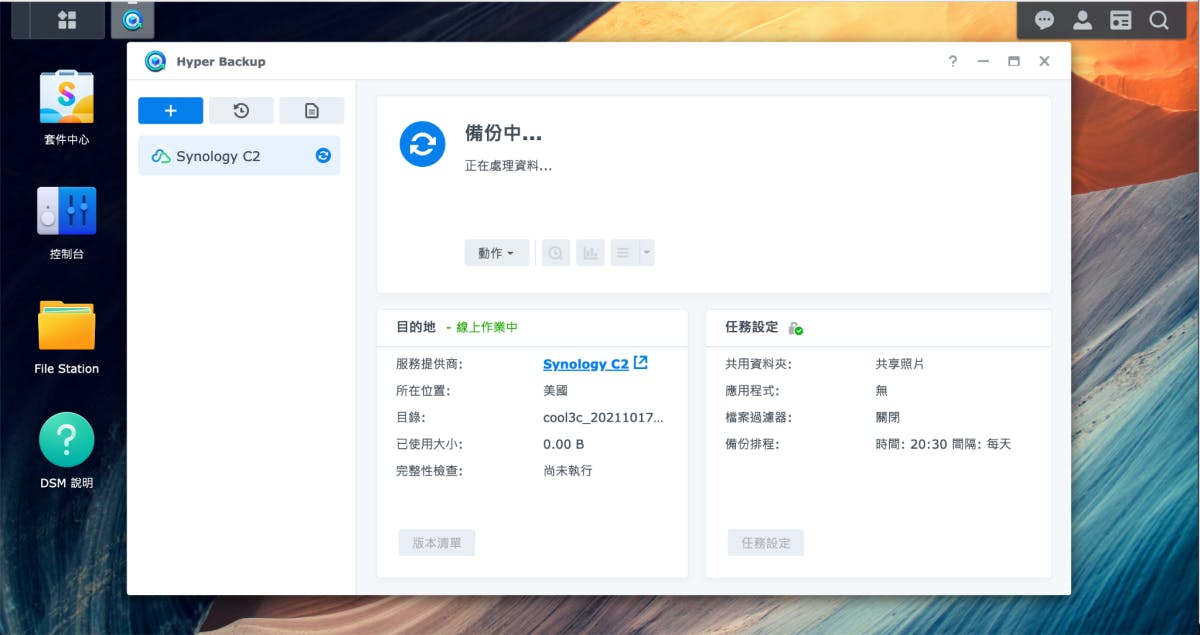Image resolution: width=1200 pixels, height=635 pixels.
Task: Click the notifications chat bubble icon
Action: [x=1044, y=20]
